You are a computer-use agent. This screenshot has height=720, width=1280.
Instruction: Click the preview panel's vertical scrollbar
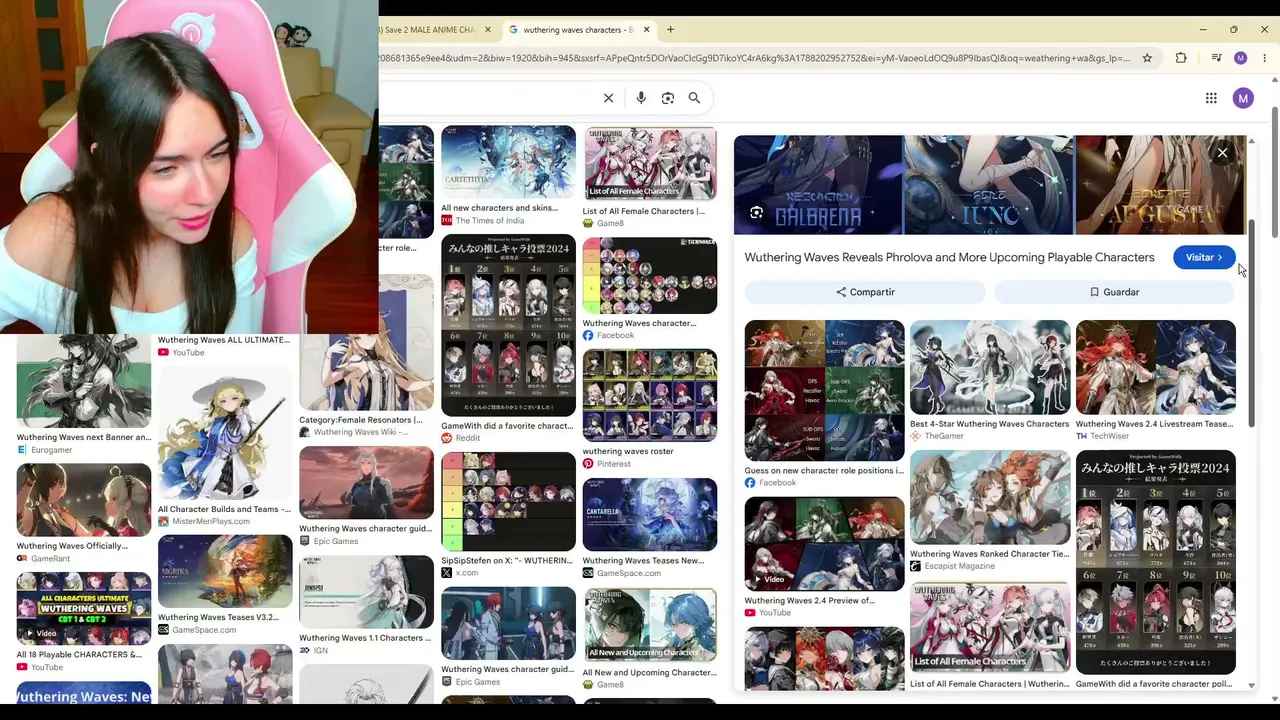tap(1251, 324)
